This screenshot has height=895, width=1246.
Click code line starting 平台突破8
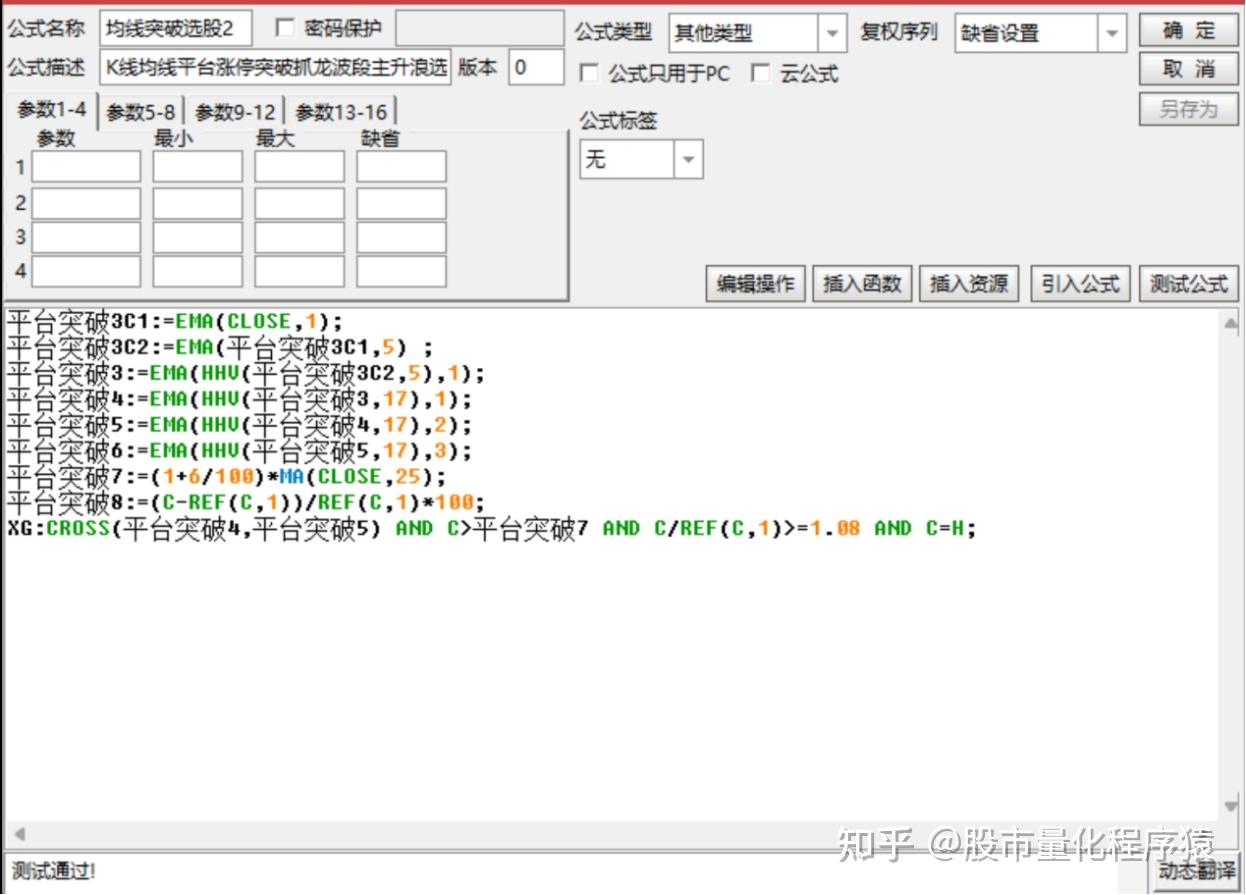(246, 503)
